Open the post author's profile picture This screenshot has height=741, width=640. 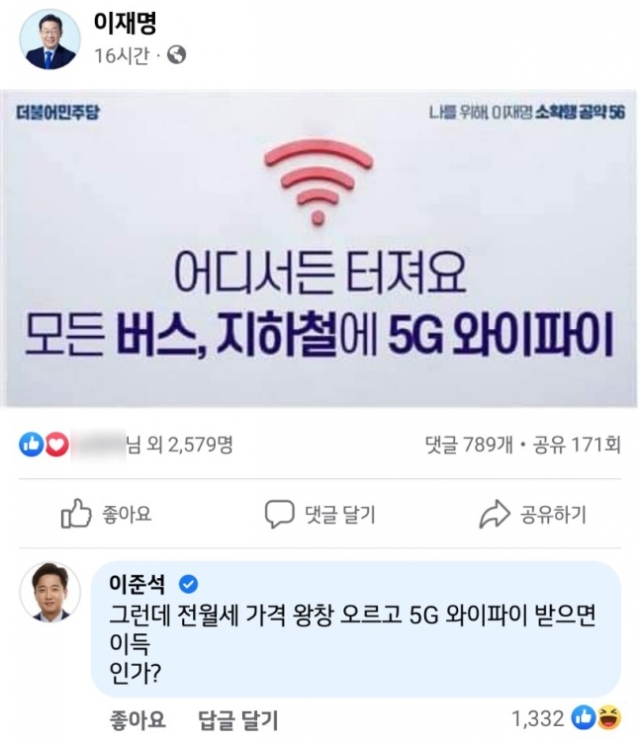pyautogui.click(x=50, y=39)
